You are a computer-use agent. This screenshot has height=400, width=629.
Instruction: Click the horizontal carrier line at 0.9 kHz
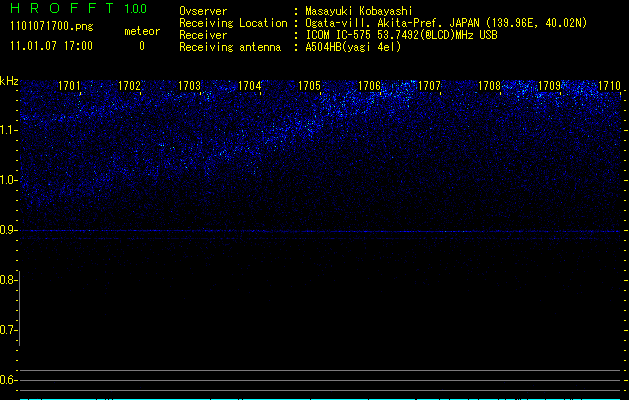tap(320, 231)
